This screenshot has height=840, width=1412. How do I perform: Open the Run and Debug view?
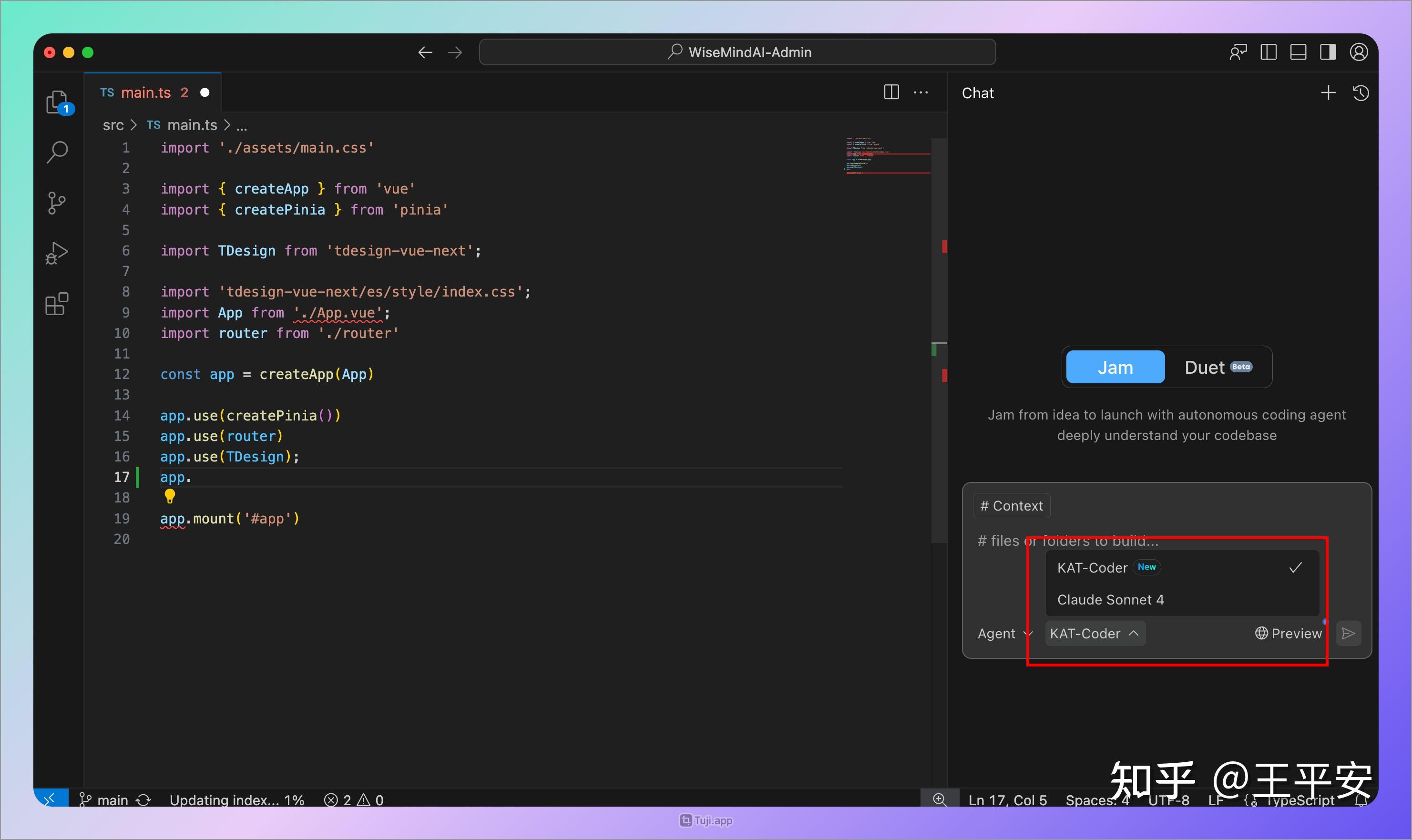(x=56, y=253)
